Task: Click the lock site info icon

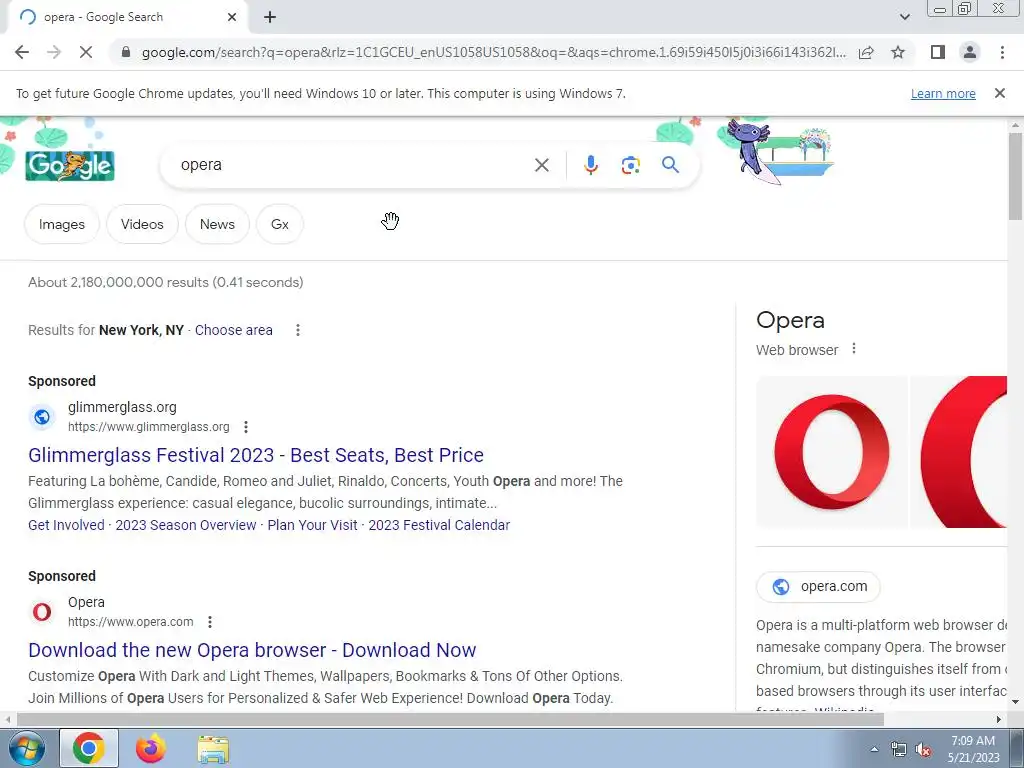Action: [126, 52]
